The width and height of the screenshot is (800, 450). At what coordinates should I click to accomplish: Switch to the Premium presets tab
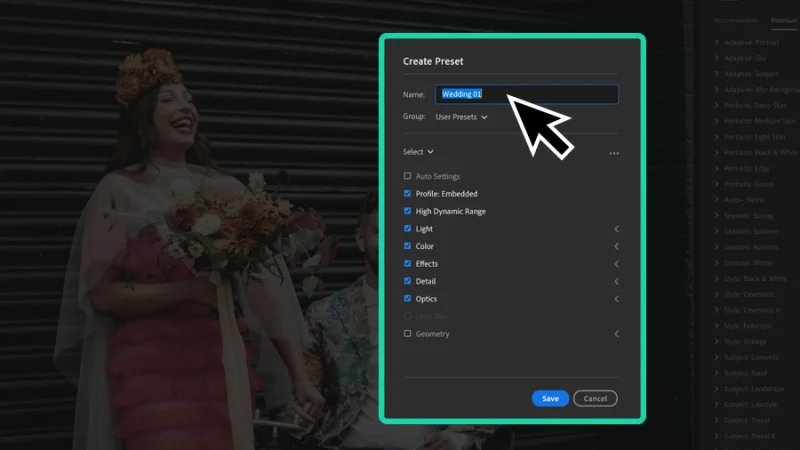click(784, 20)
